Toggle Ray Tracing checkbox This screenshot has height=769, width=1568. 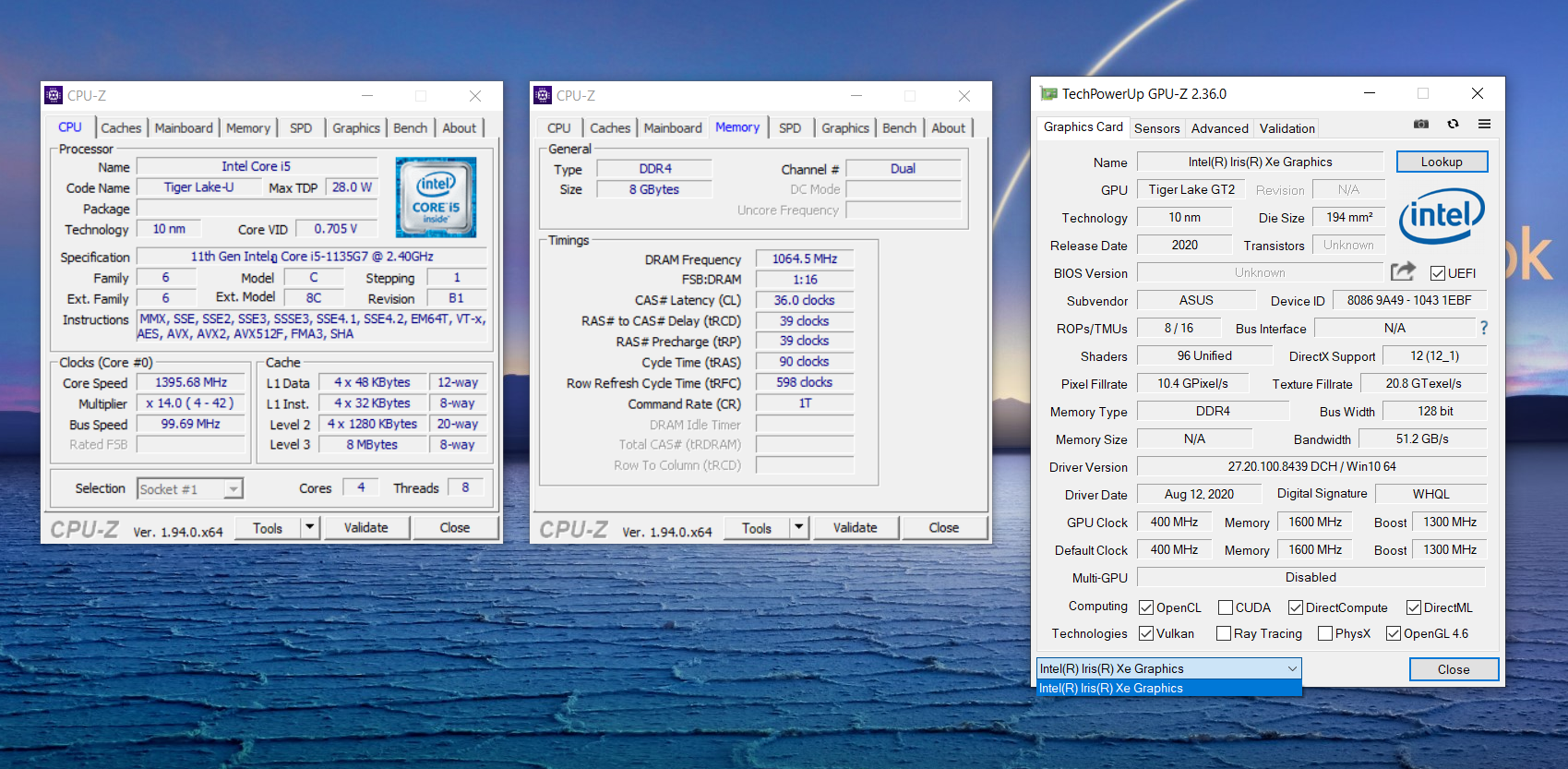[1224, 633]
